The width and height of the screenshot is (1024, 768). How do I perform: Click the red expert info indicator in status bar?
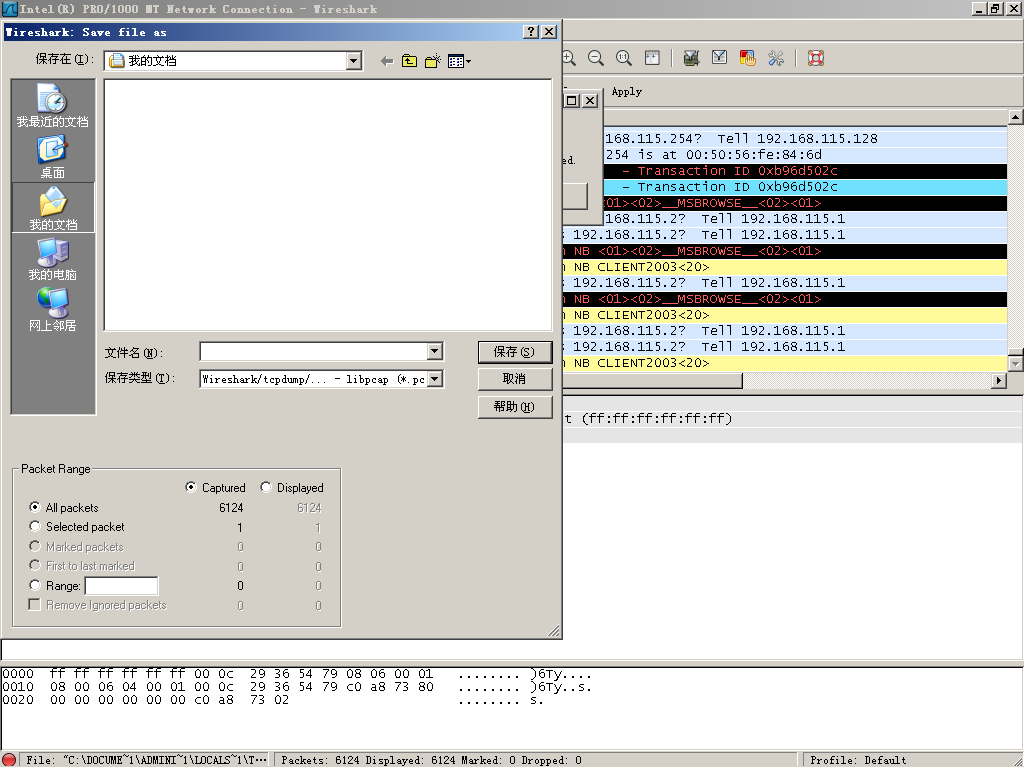pos(9,760)
